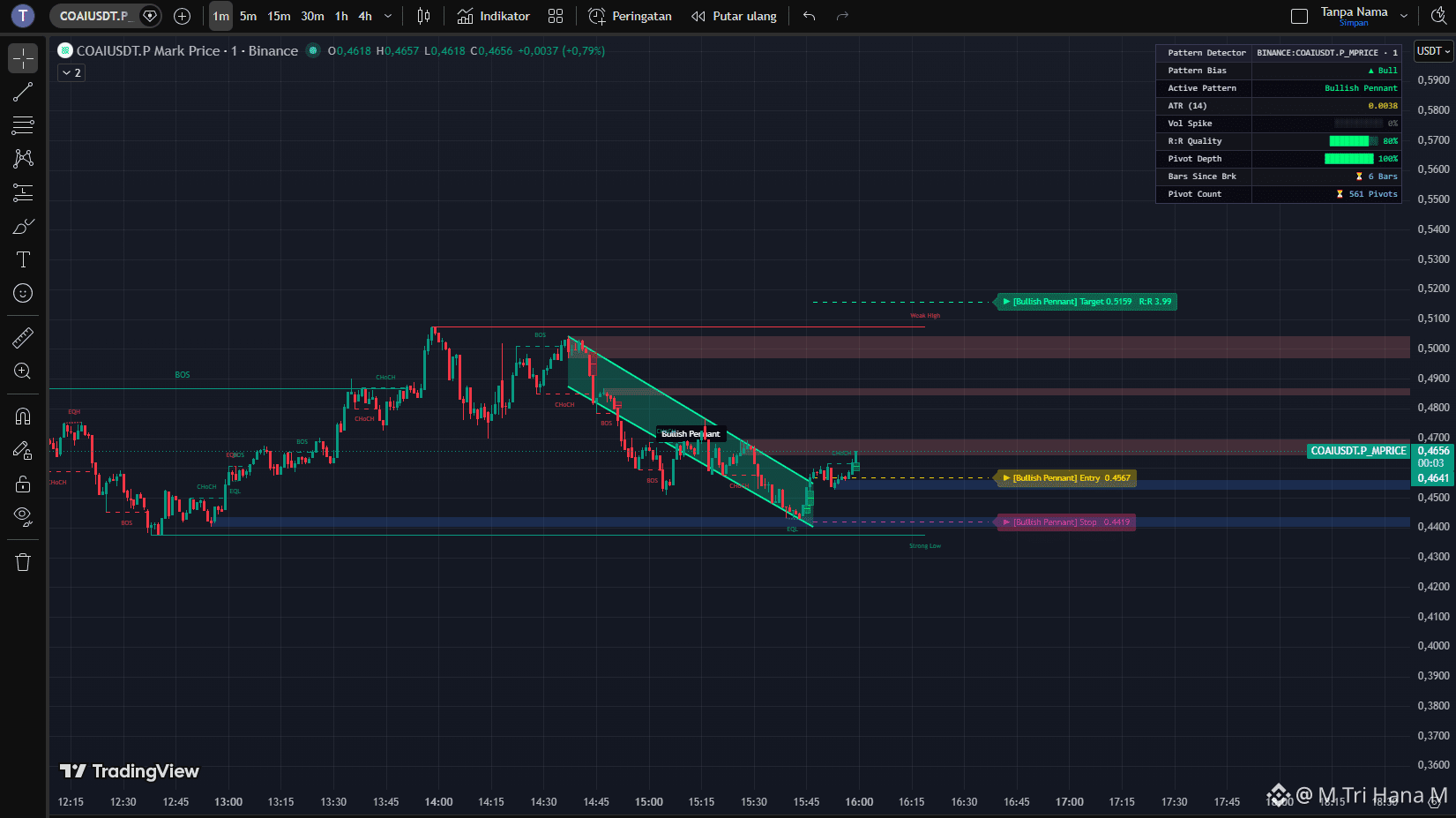Switch to the 5m timeframe
This screenshot has width=1456, height=818.
tap(249, 16)
